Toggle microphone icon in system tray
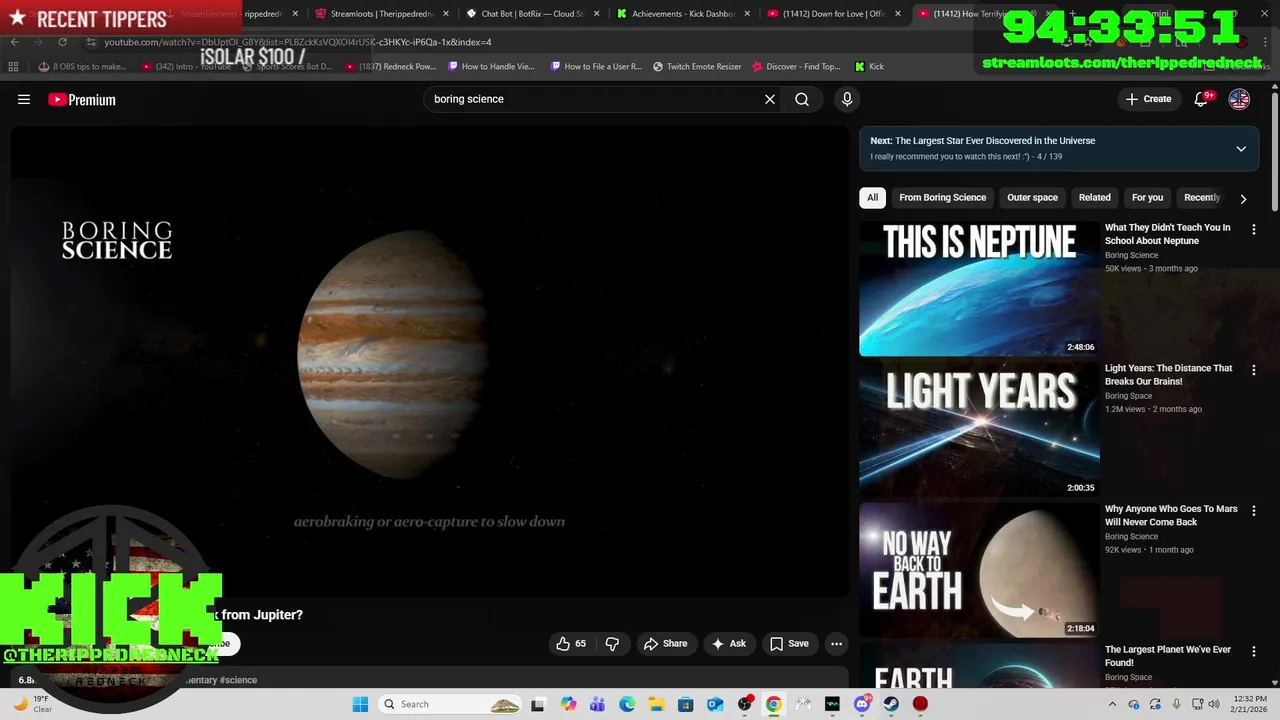Viewport: 1280px width, 720px height. click(x=1176, y=704)
